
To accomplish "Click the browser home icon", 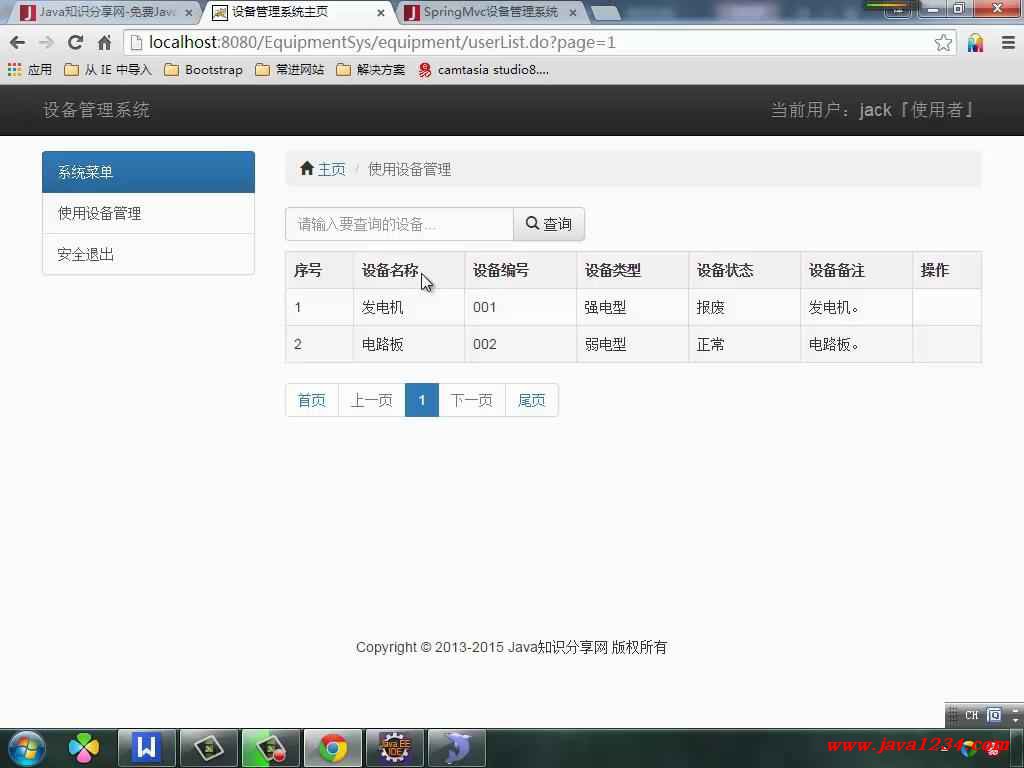I will click(x=104, y=42).
